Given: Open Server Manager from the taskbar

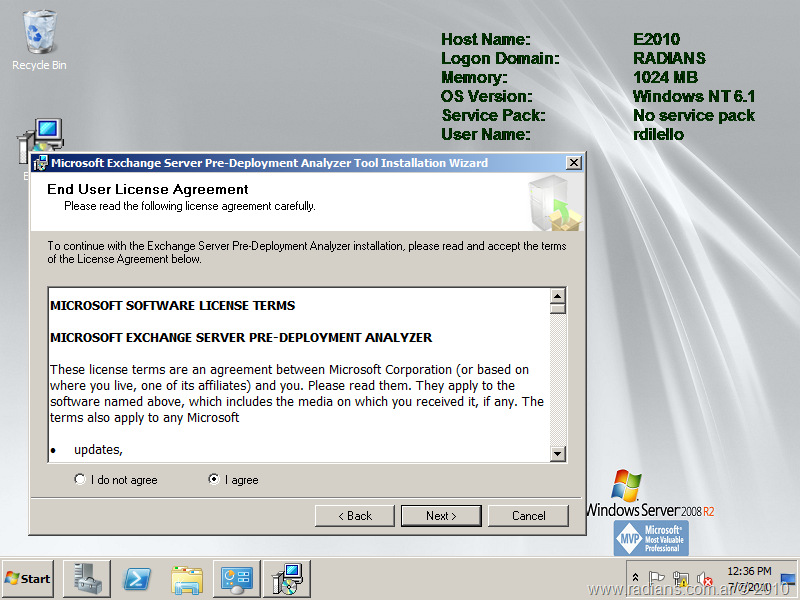Looking at the screenshot, I should click(86, 579).
